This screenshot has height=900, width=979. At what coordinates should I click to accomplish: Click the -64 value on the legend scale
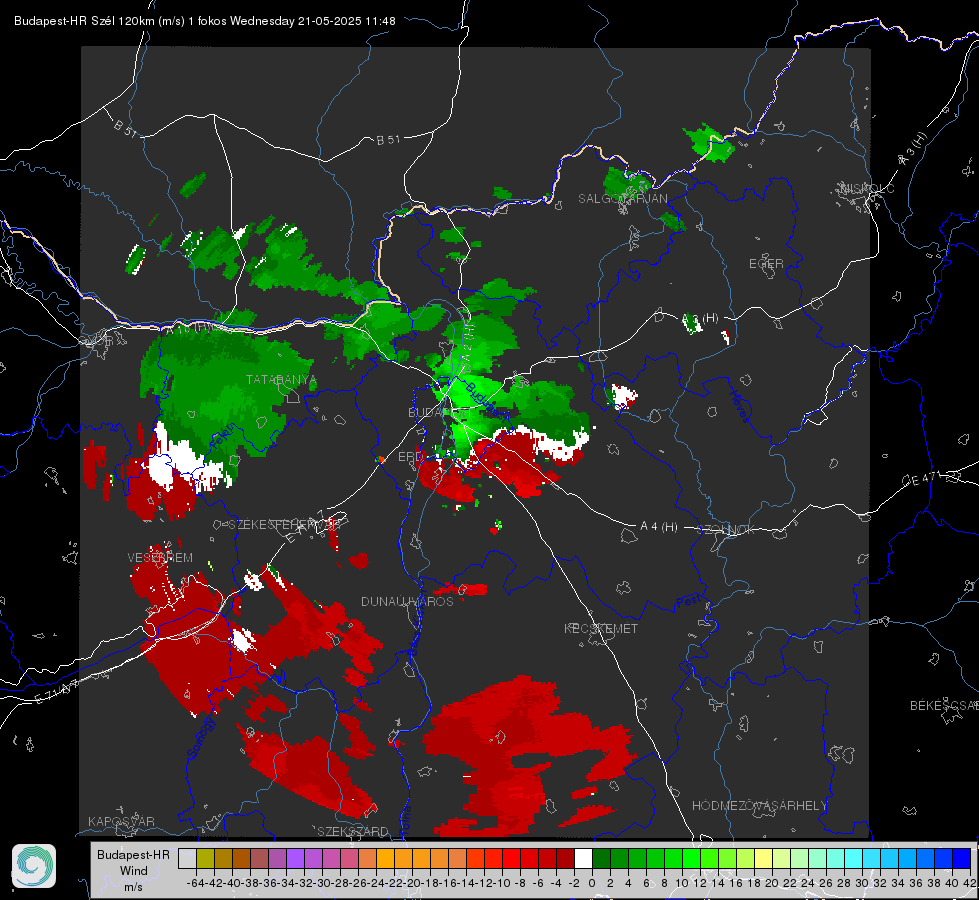coord(195,883)
